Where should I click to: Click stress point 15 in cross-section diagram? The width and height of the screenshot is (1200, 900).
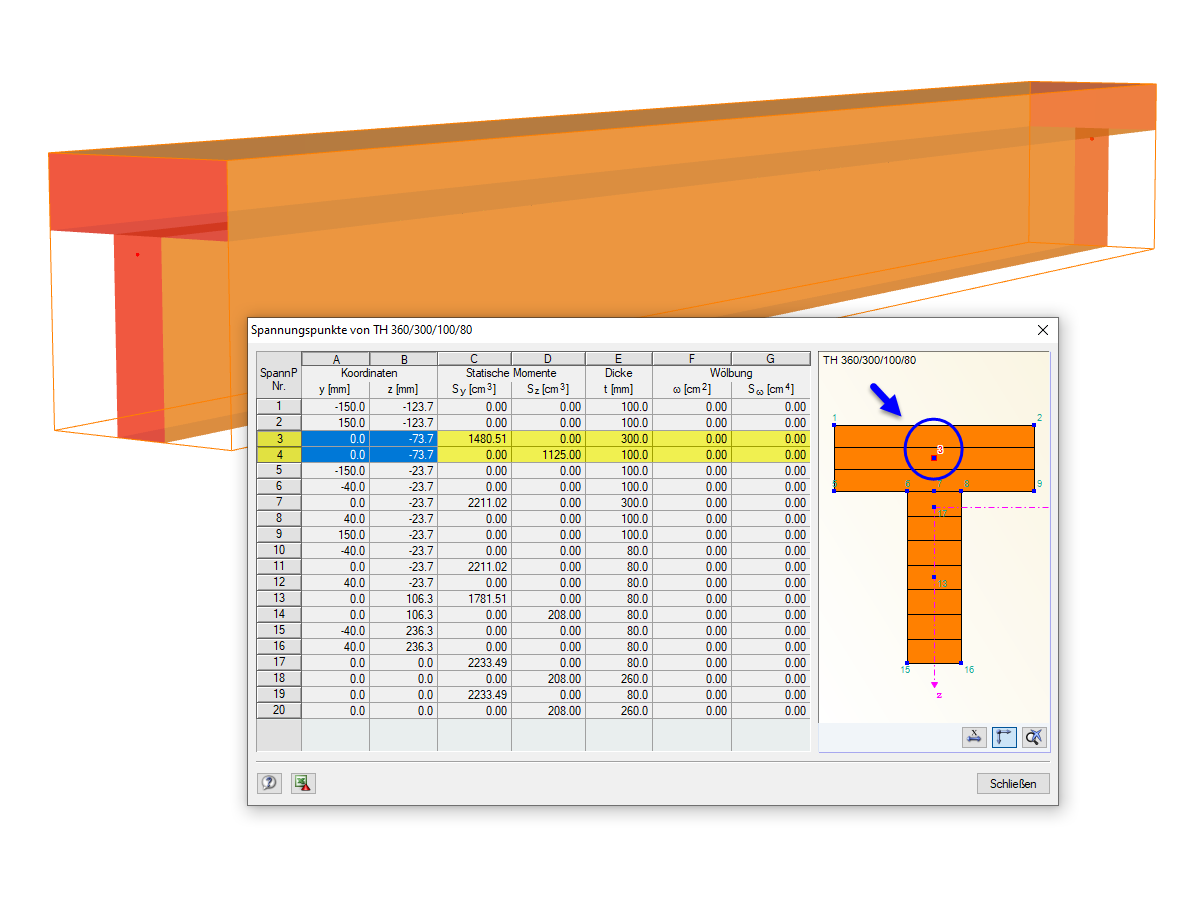tap(907, 662)
